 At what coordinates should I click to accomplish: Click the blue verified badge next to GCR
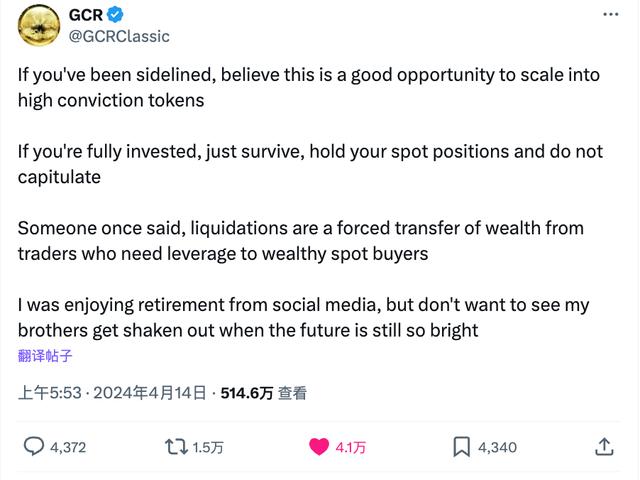coord(115,15)
